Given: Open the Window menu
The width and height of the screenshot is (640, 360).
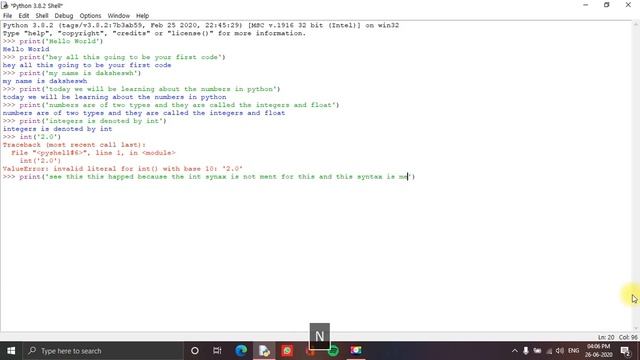Looking at the screenshot, I should coord(118,16).
